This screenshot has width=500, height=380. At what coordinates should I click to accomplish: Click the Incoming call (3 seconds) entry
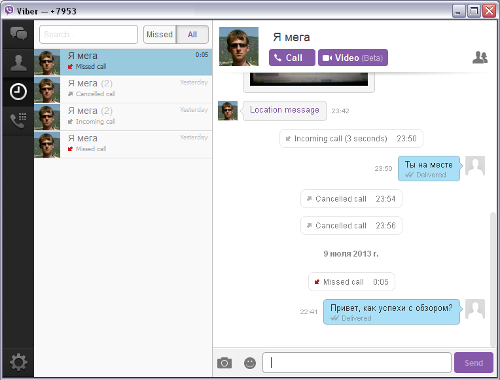pos(351,138)
